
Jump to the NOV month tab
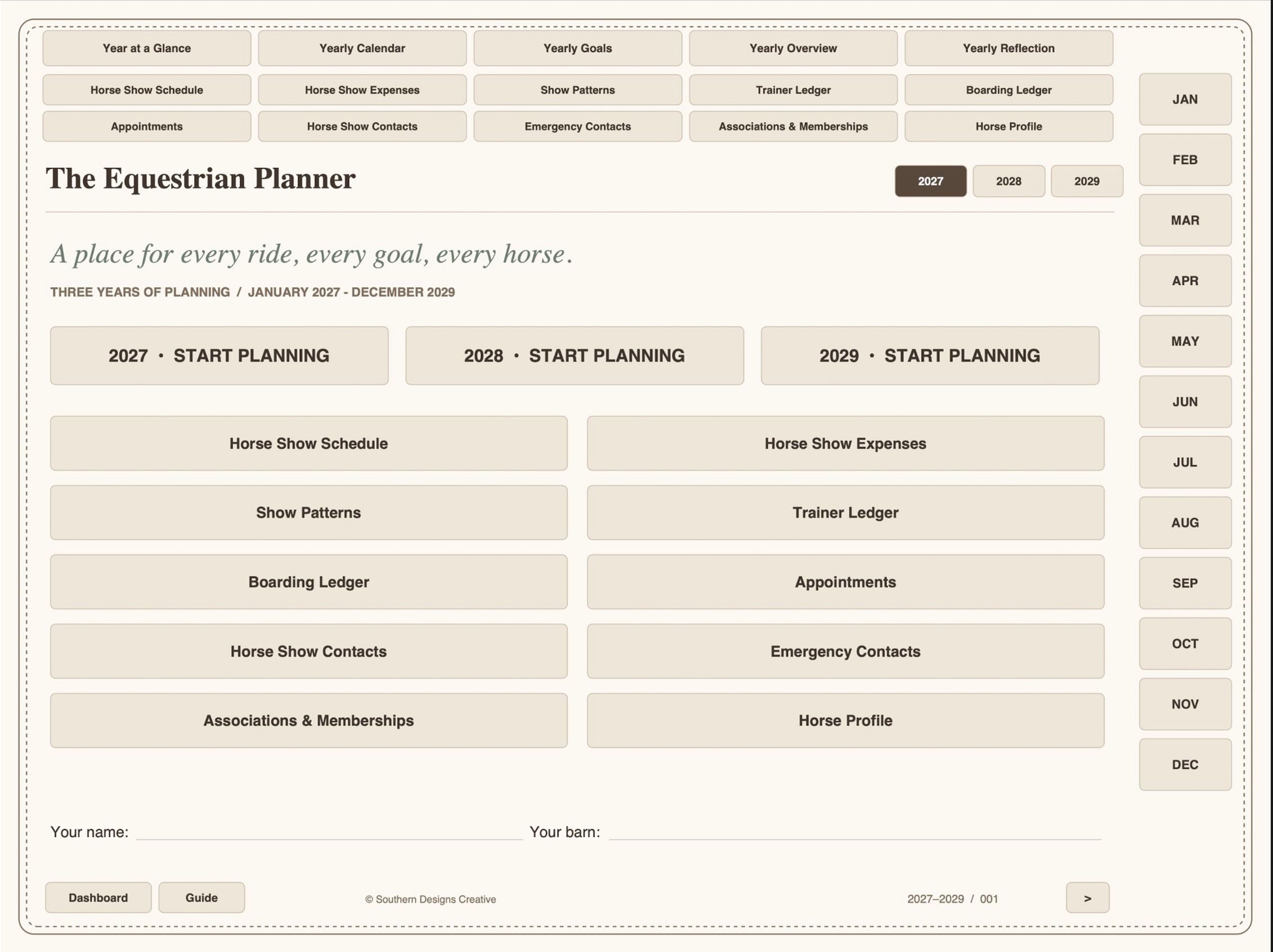coord(1186,704)
